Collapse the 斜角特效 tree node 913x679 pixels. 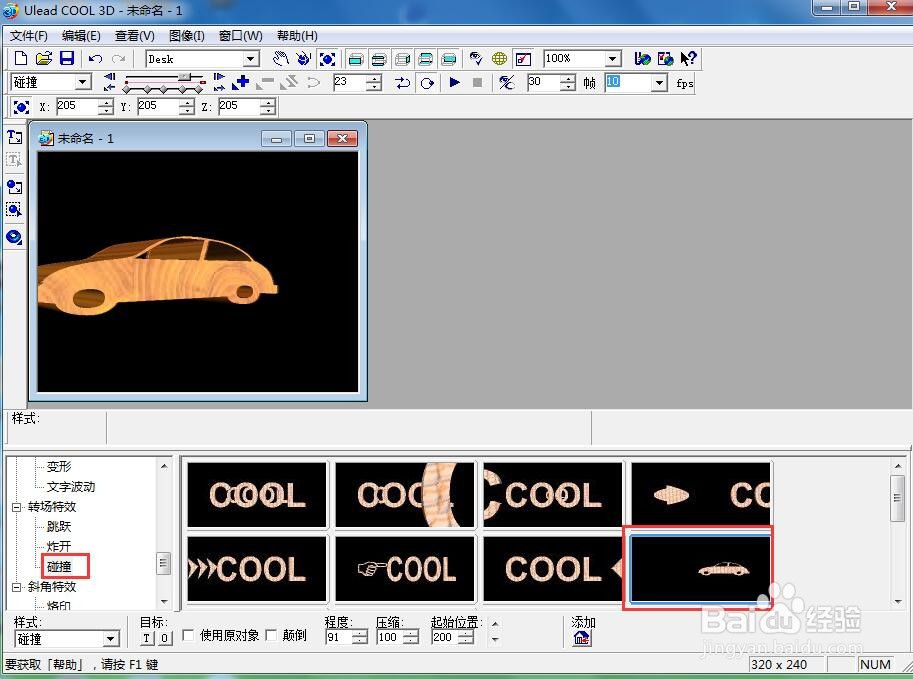tap(16, 587)
